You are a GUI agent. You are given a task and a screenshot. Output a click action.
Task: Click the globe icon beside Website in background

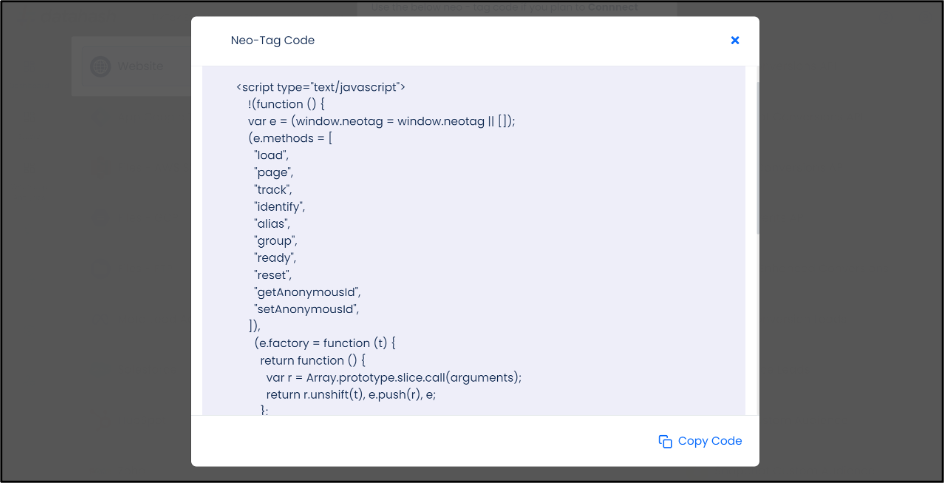click(x=101, y=66)
